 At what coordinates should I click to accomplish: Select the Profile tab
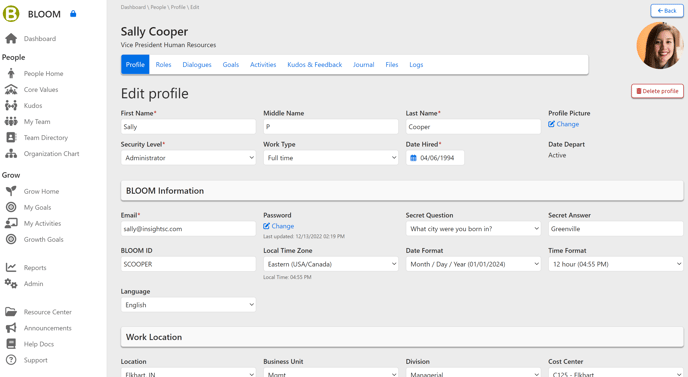[x=135, y=65]
